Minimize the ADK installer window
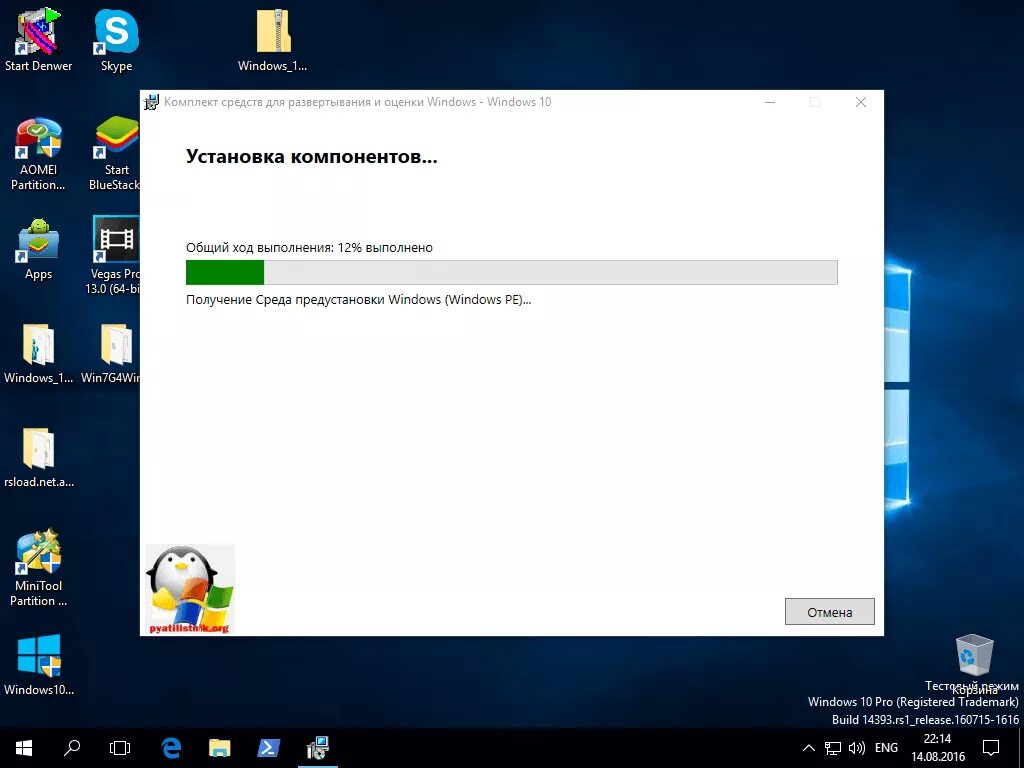 point(770,102)
